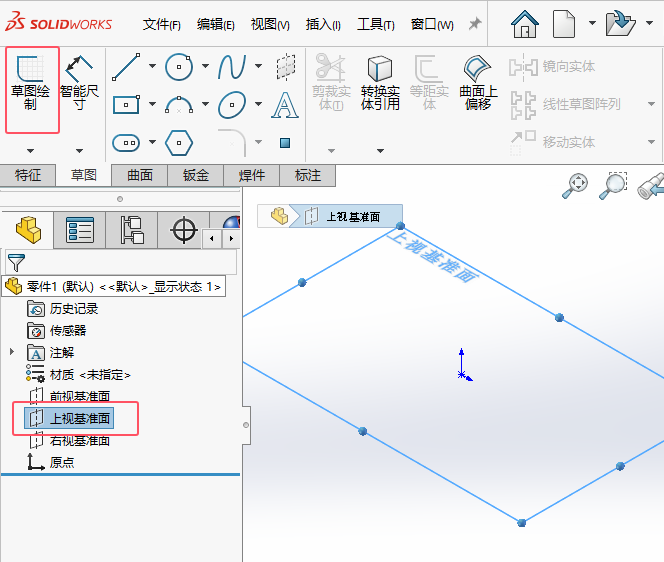Click the panel collapse handle
Viewport: 664px width, 562px height.
[246, 425]
